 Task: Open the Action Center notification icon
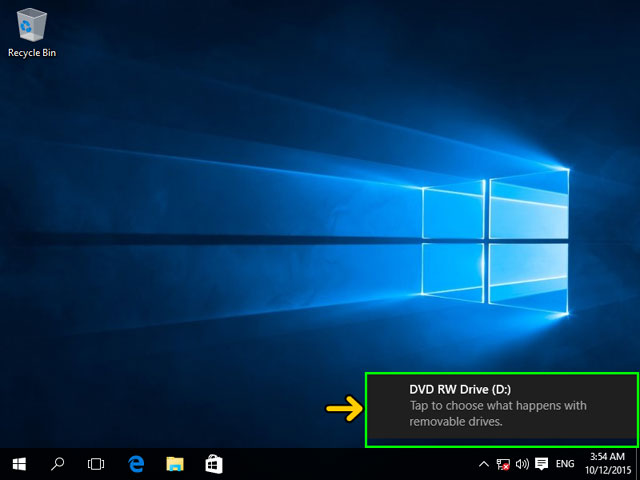point(542,464)
